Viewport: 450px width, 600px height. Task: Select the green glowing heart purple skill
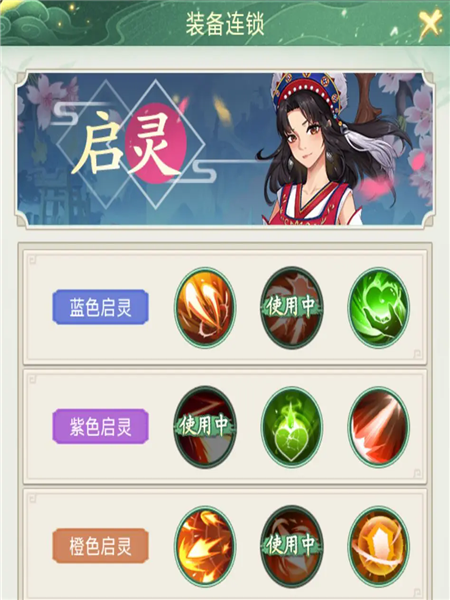click(x=292, y=427)
